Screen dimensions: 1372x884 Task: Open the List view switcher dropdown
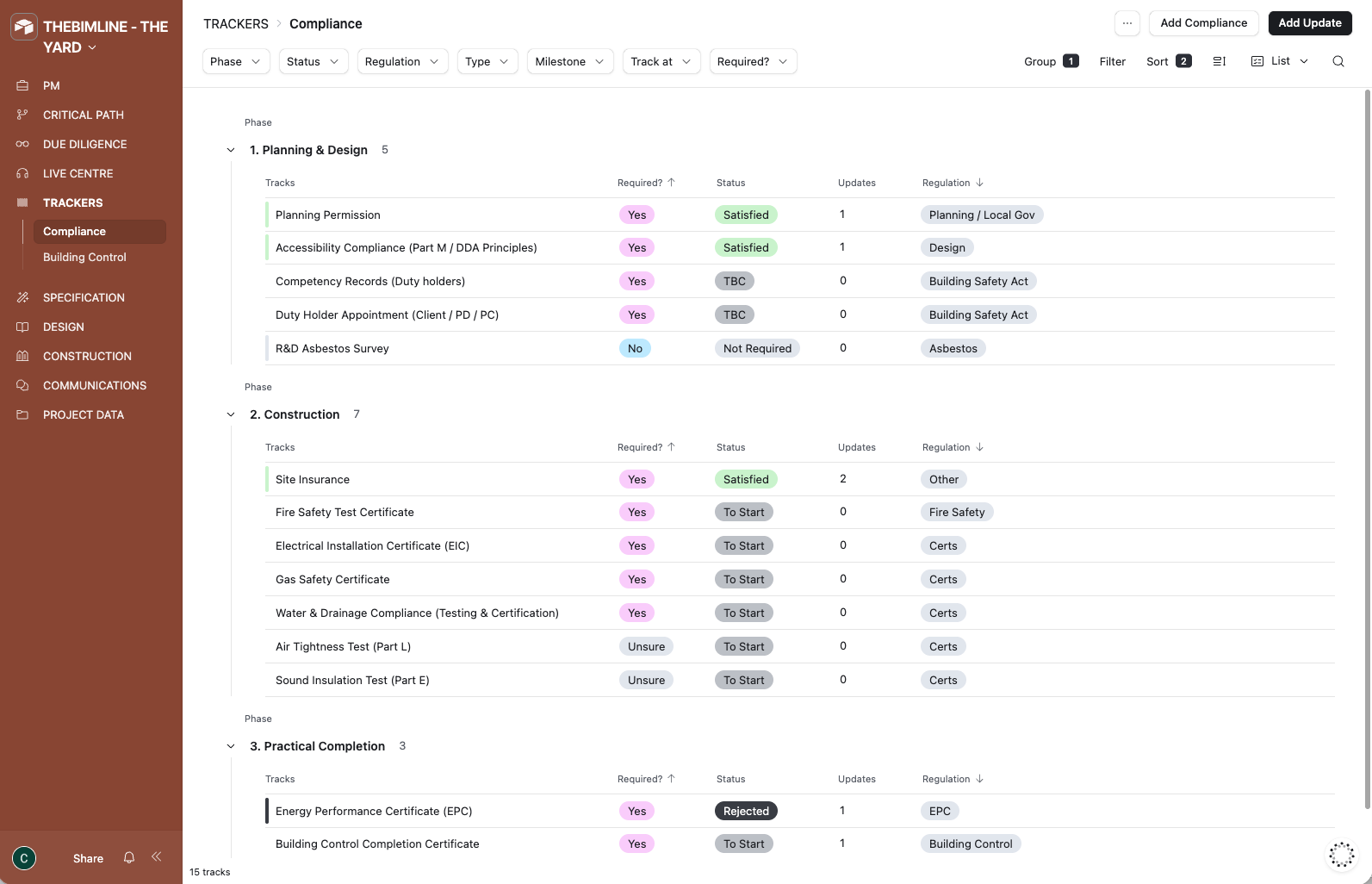[x=1280, y=61]
